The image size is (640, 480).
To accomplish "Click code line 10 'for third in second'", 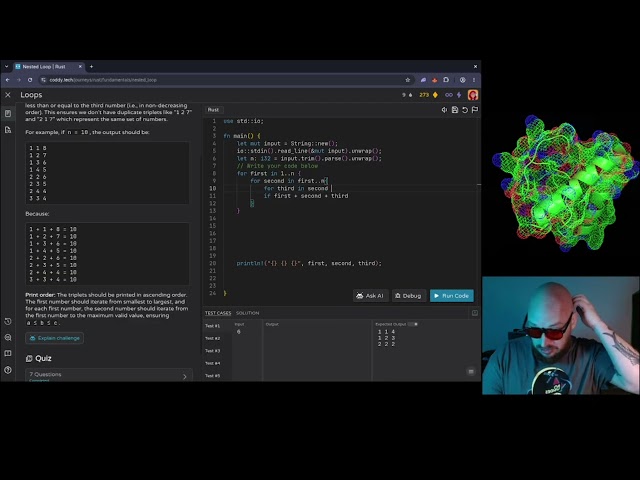I will (x=296, y=188).
